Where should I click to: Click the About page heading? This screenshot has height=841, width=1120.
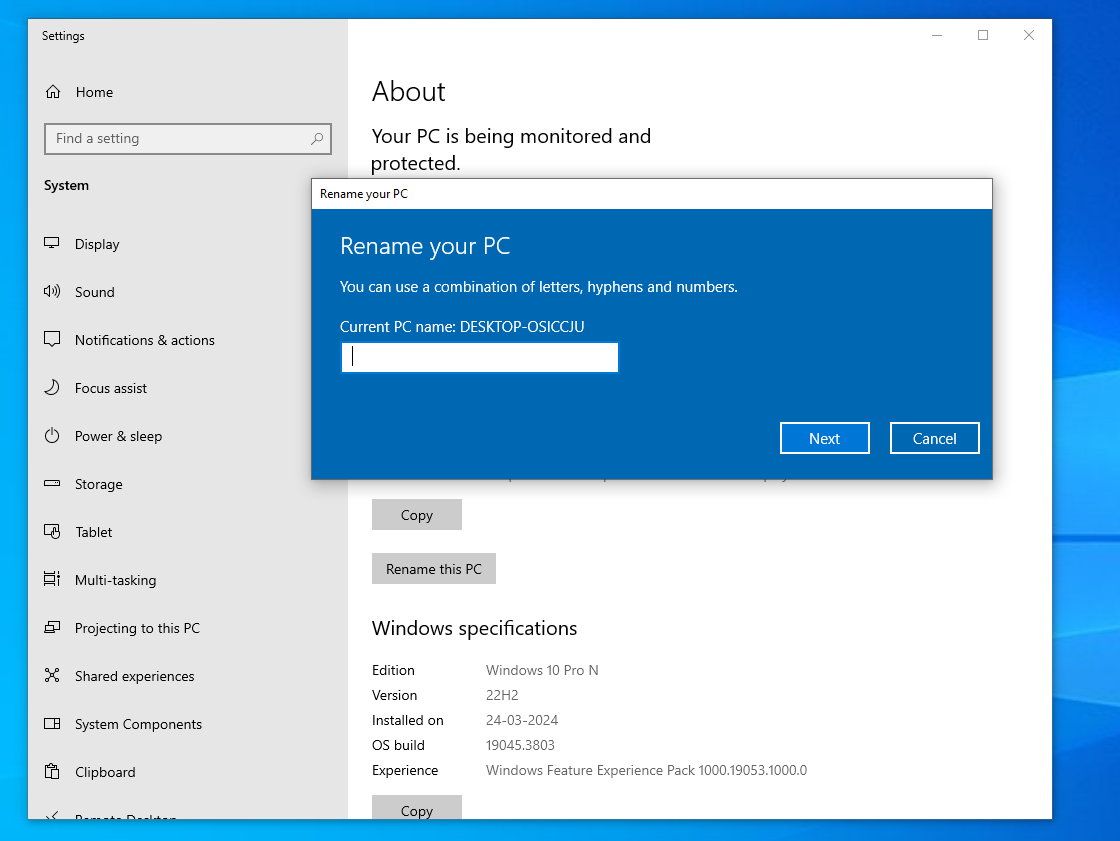pyautogui.click(x=409, y=91)
